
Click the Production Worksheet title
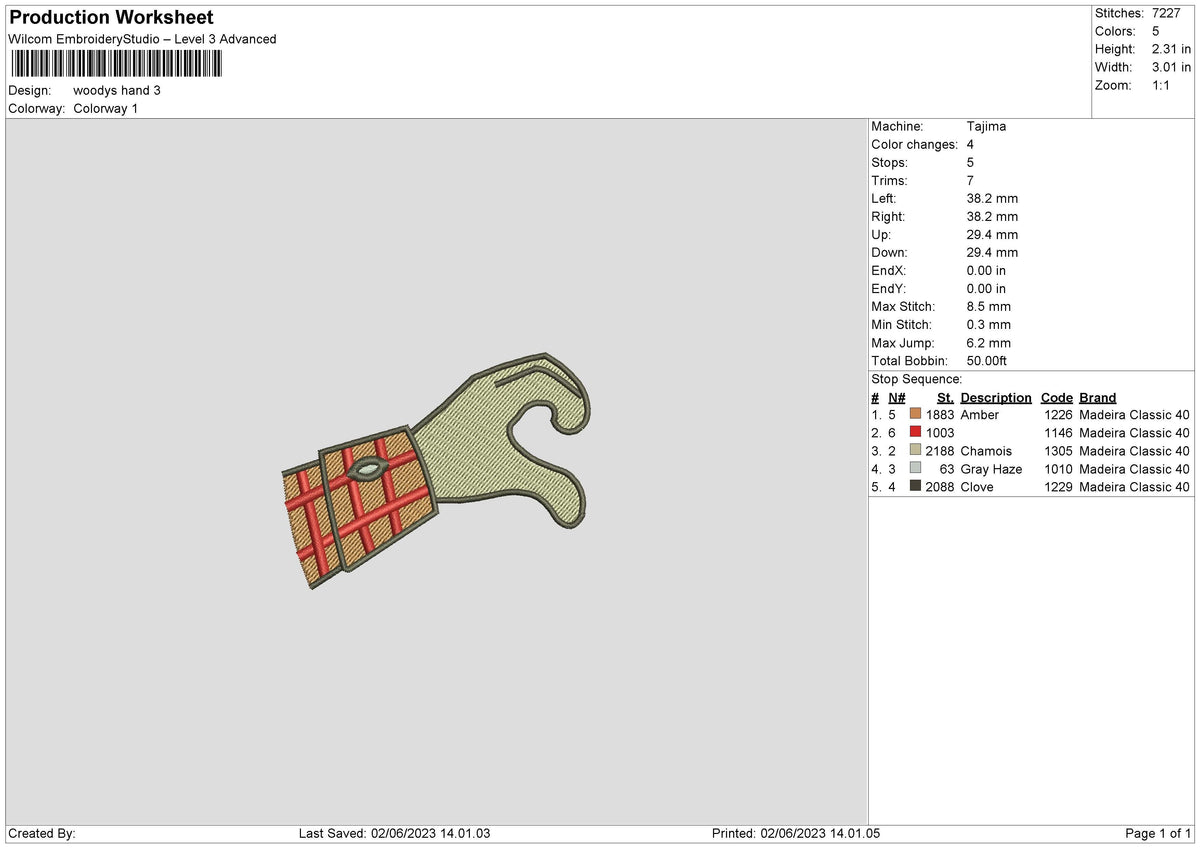click(111, 18)
